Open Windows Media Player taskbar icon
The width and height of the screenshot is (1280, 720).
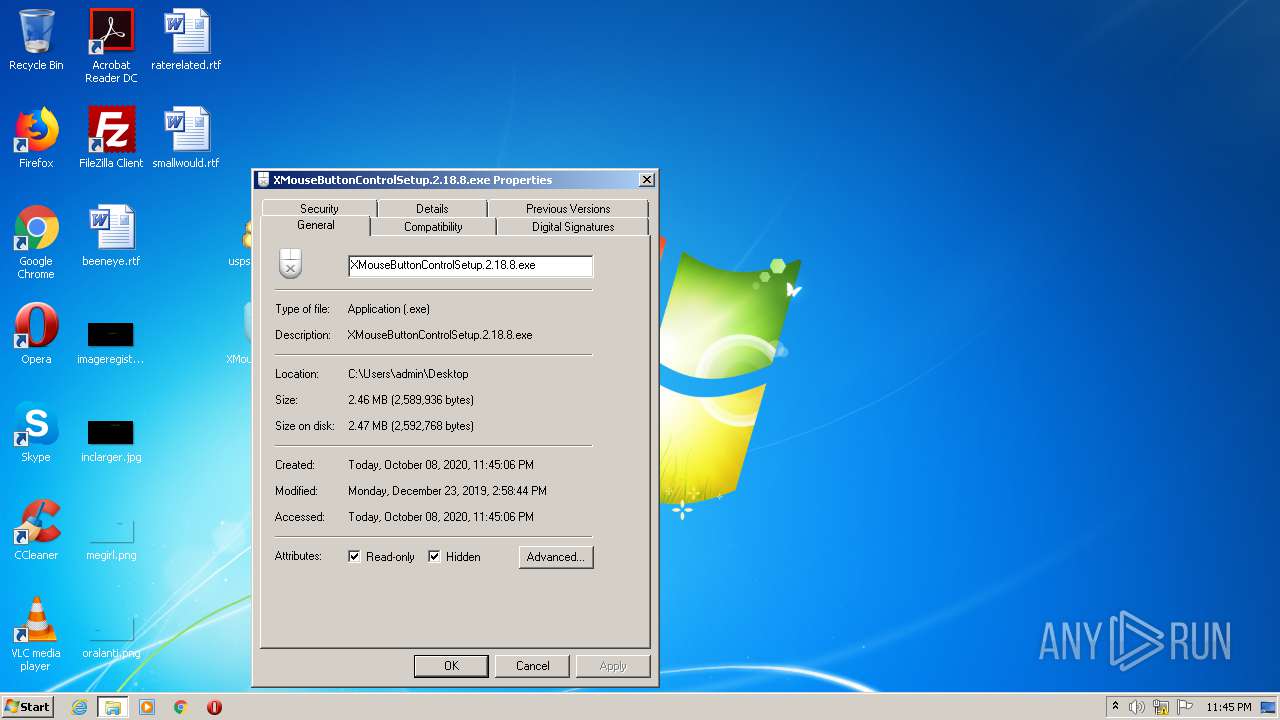coord(147,707)
